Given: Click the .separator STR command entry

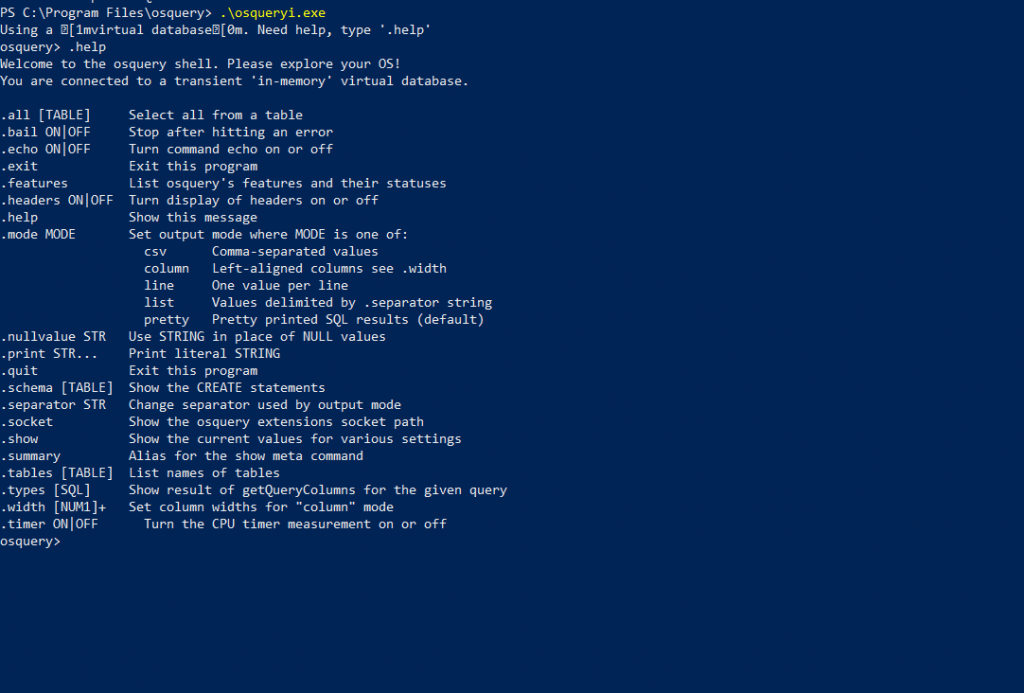Looking at the screenshot, I should [x=53, y=404].
